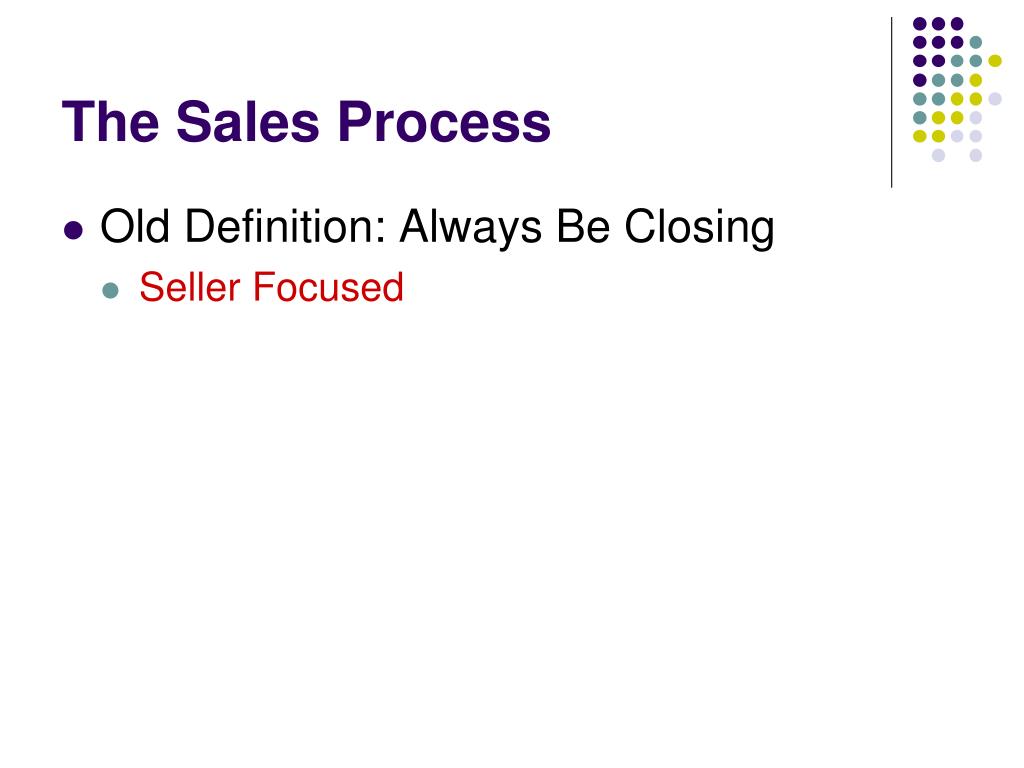Screen dimensions: 1024x768
Task: Click the purple dot starting the fourth dot row
Action: coord(920,80)
